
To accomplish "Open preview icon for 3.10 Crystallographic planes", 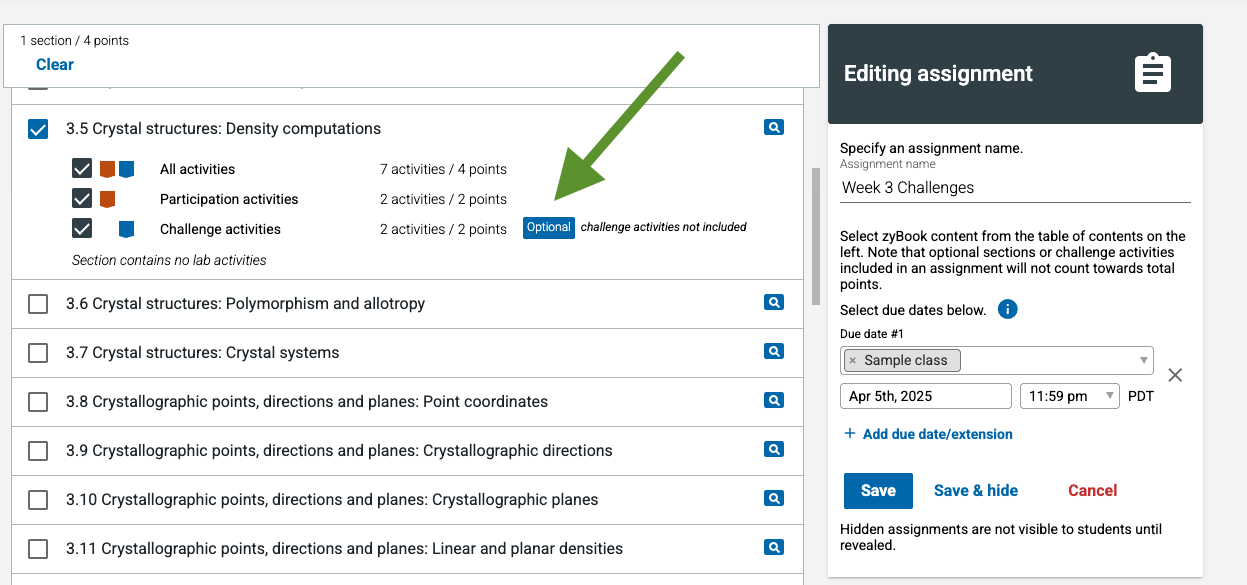I will click(773, 498).
